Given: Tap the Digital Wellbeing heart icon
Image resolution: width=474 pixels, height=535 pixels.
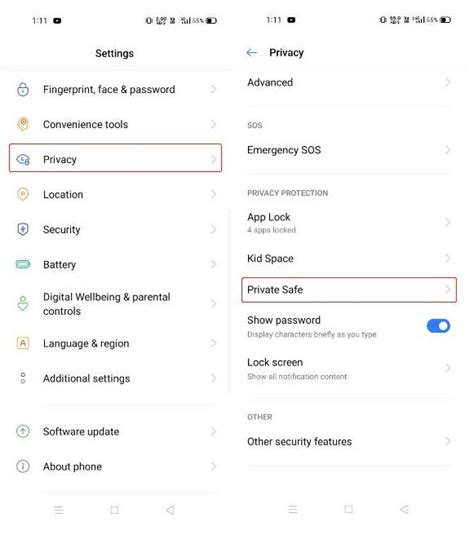Looking at the screenshot, I should tap(23, 303).
